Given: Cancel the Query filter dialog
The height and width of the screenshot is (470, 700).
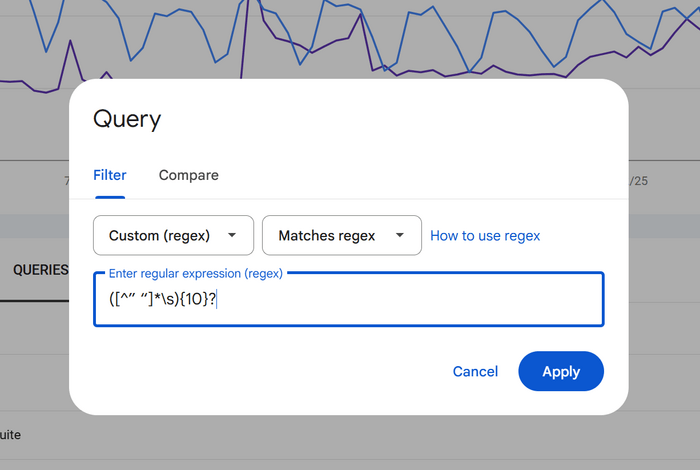Looking at the screenshot, I should tap(475, 371).
